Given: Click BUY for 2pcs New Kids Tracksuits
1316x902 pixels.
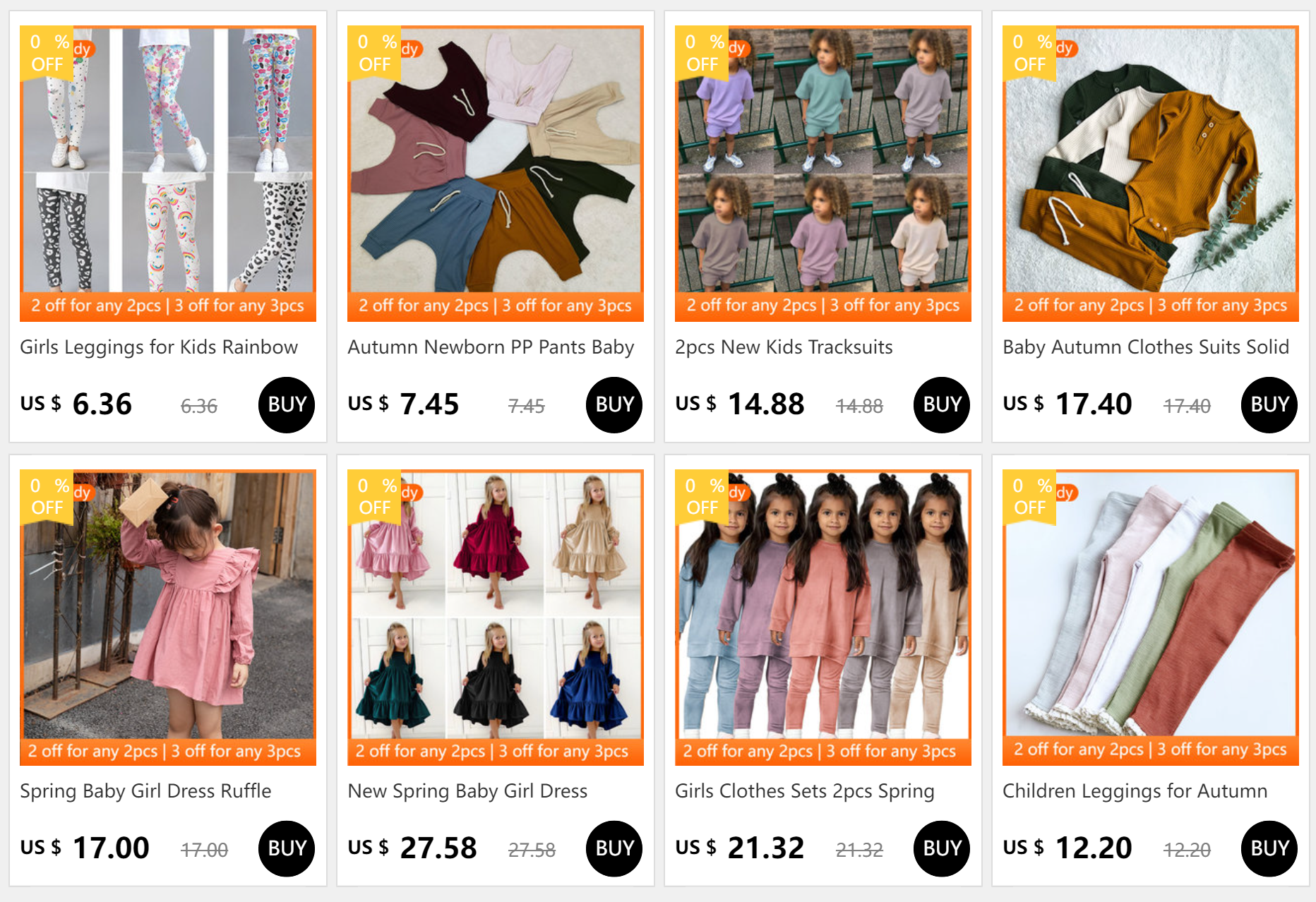Looking at the screenshot, I should 942,404.
